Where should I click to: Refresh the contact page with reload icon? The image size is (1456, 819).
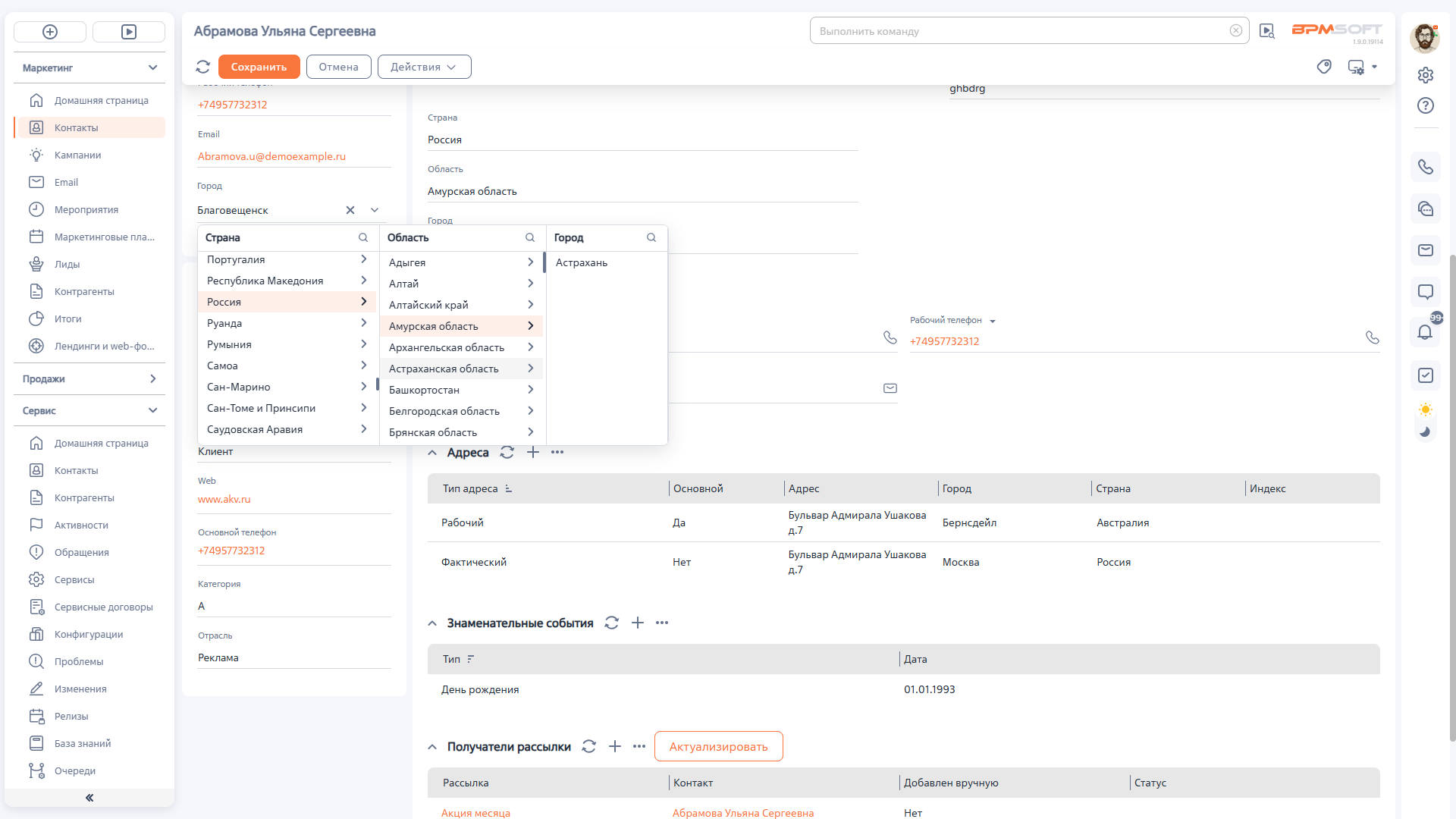tap(202, 67)
